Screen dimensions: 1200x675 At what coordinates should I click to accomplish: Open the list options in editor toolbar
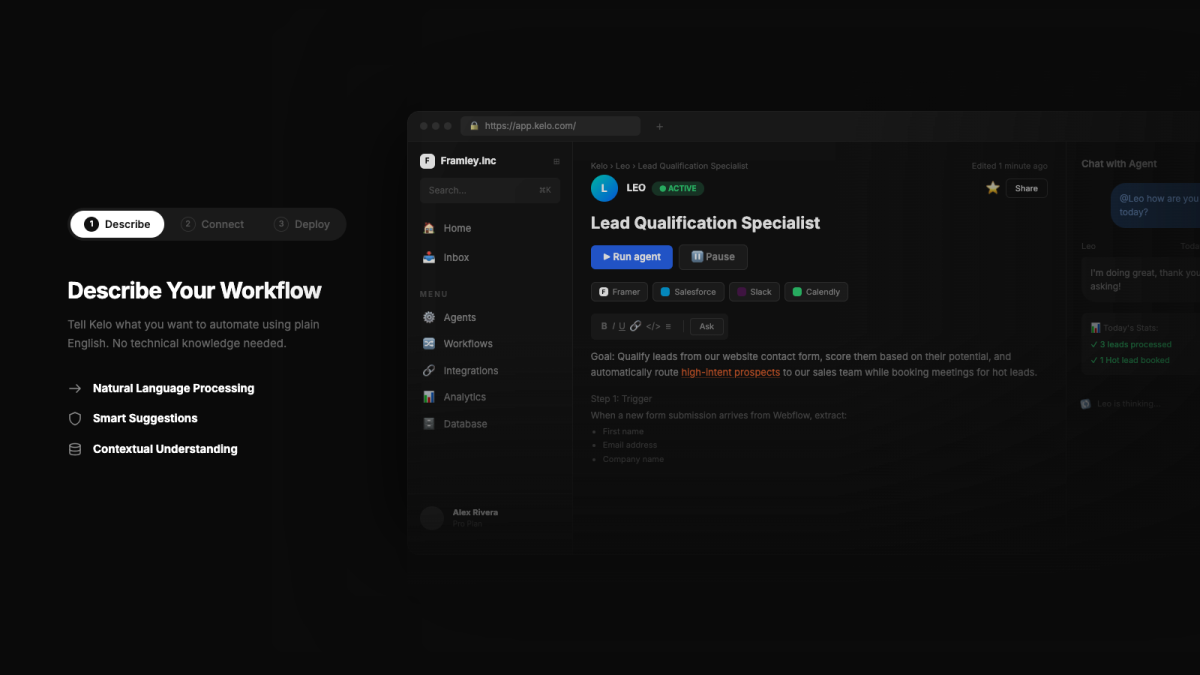tap(668, 326)
